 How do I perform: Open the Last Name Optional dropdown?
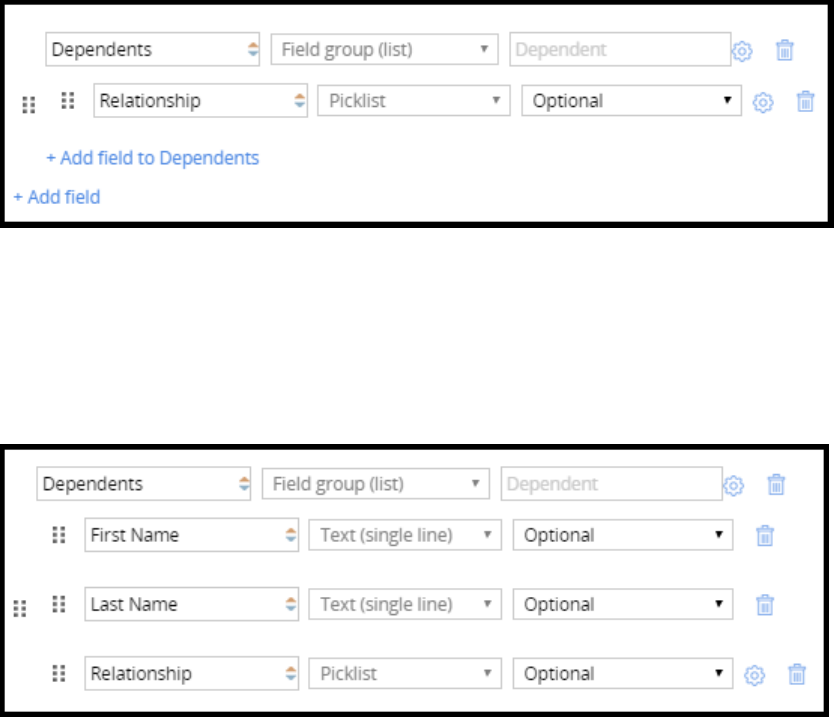coord(622,604)
